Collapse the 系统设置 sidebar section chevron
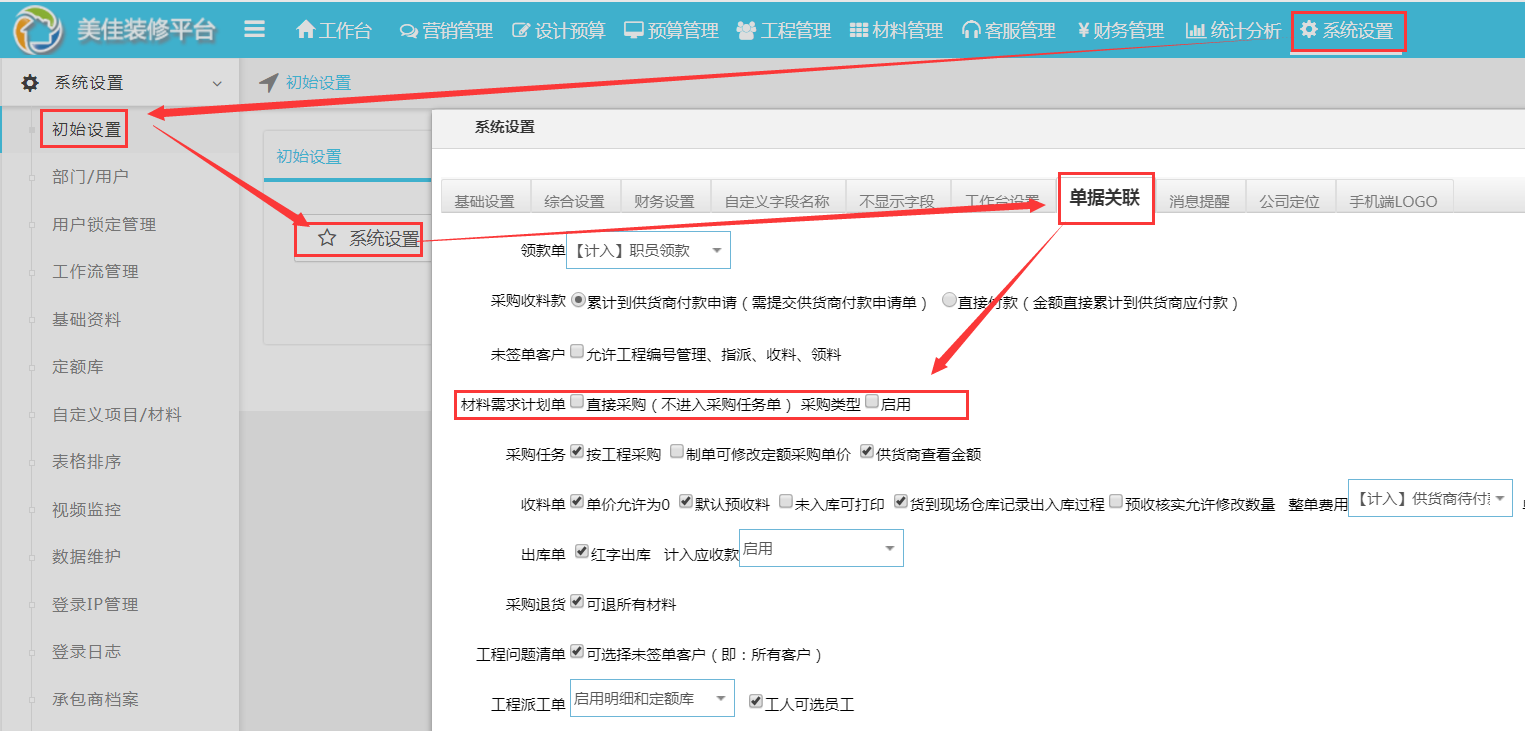This screenshot has width=1525, height=731. [x=217, y=84]
